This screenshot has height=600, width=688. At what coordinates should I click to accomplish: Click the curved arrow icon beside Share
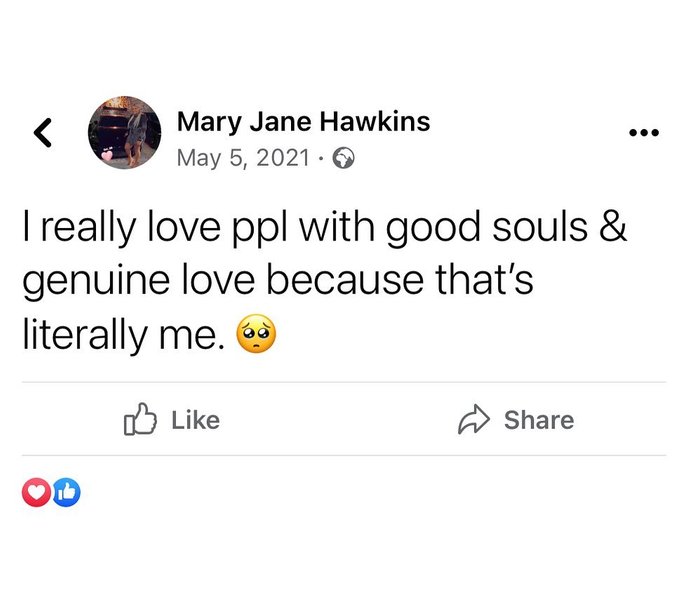pos(471,420)
